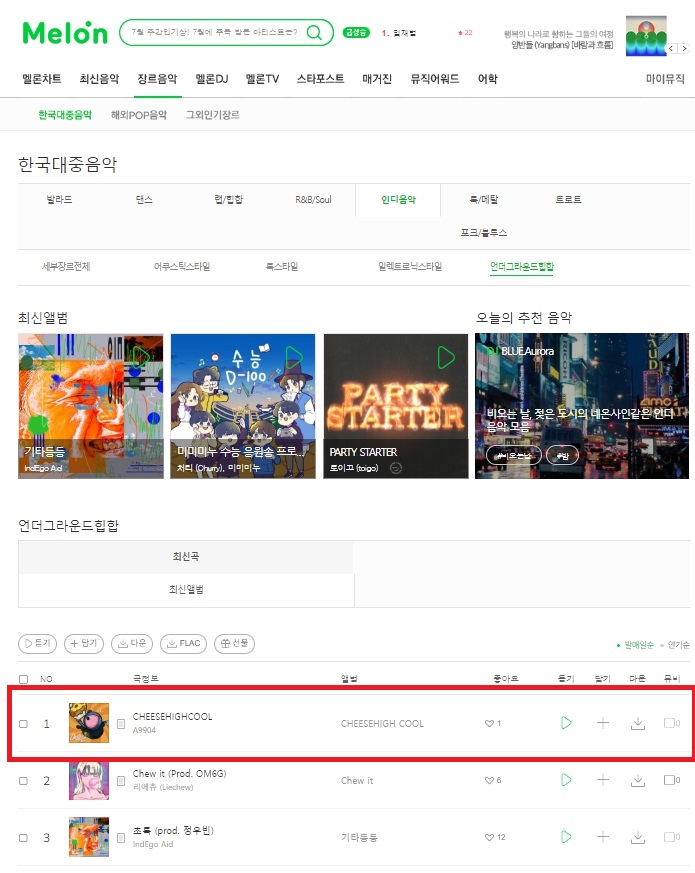This screenshot has height=873, width=695.
Task: Sort the list by 인기순
Action: click(678, 645)
